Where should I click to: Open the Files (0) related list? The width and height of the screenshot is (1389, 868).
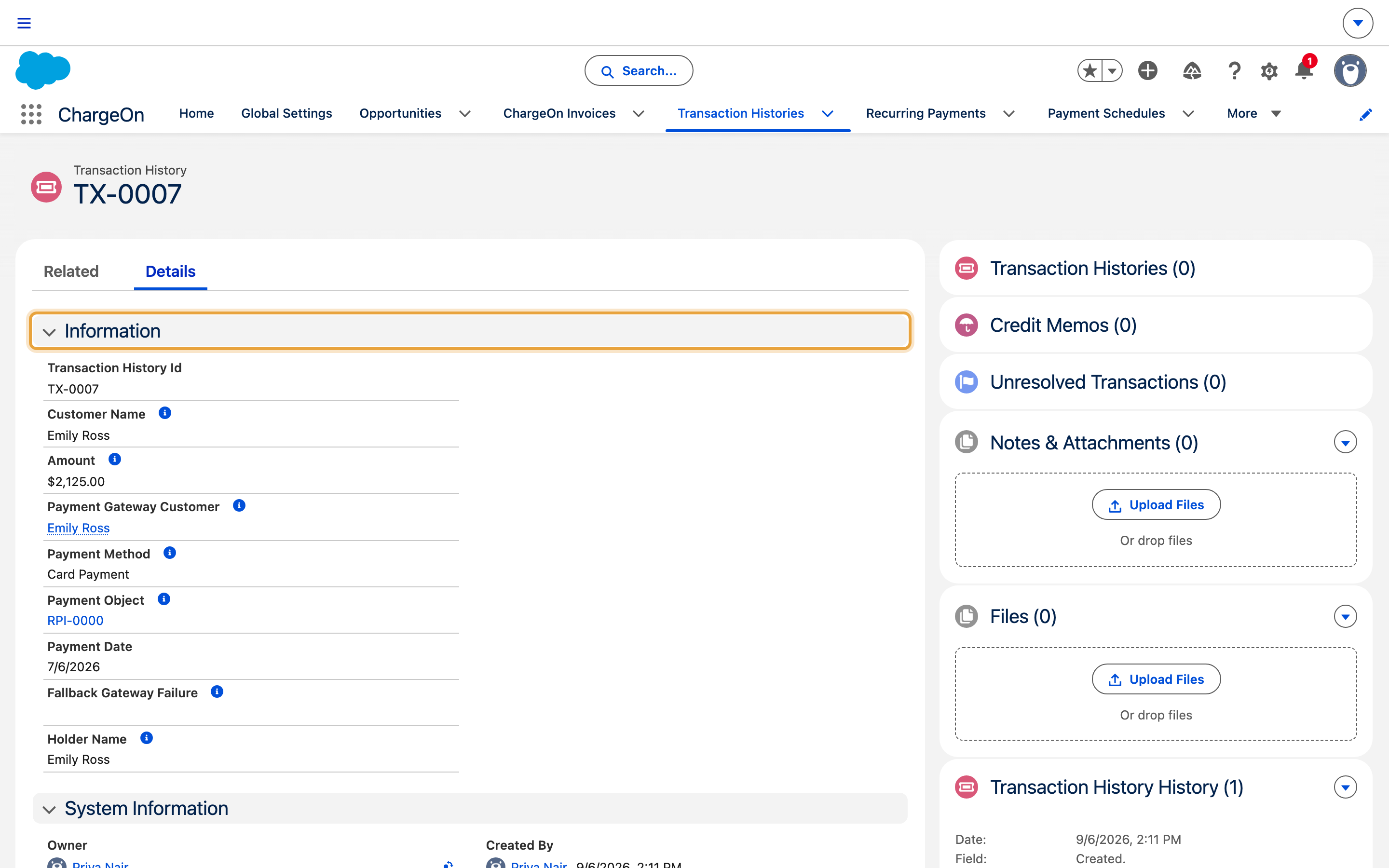click(x=1023, y=617)
